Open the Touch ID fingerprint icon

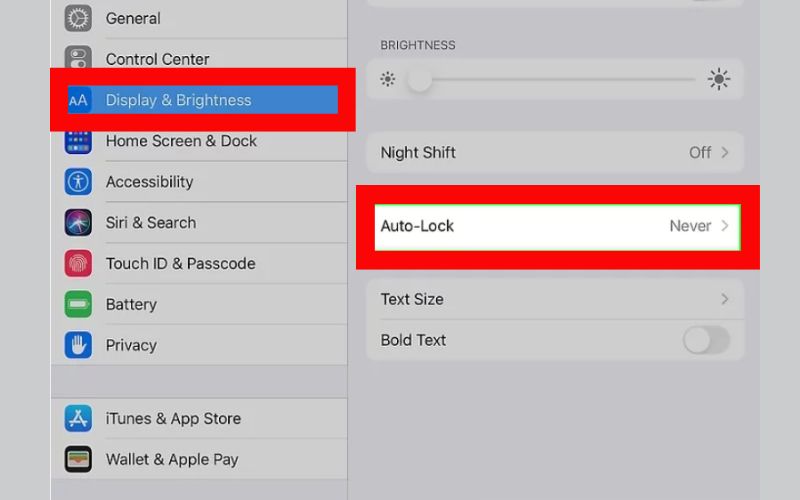coord(78,263)
